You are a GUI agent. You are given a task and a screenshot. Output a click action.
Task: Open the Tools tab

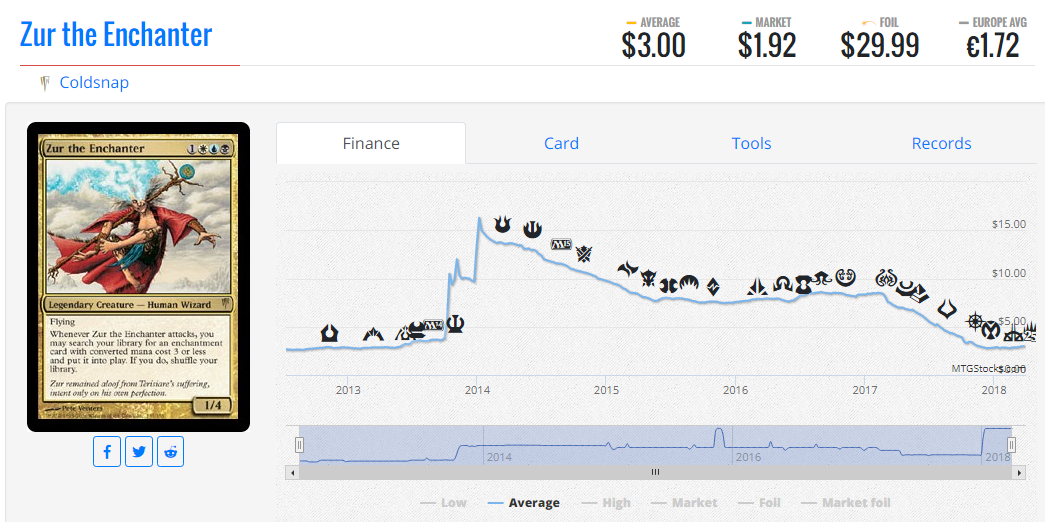click(x=751, y=143)
